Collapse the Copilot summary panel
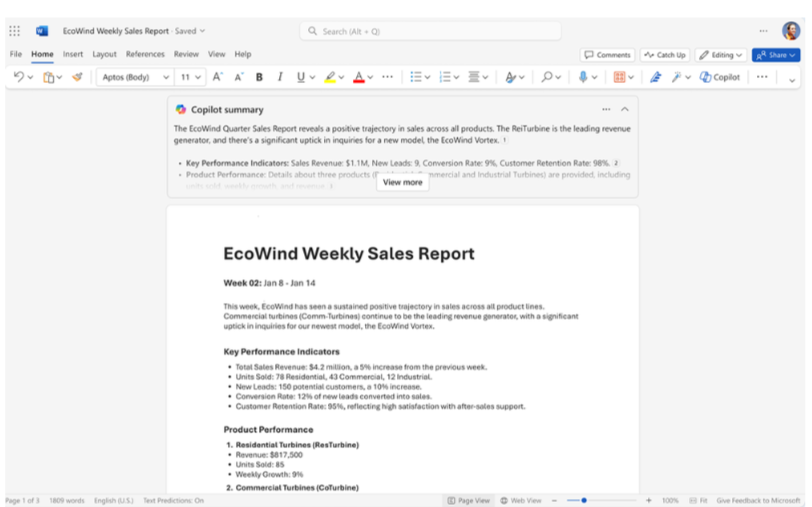 (625, 110)
